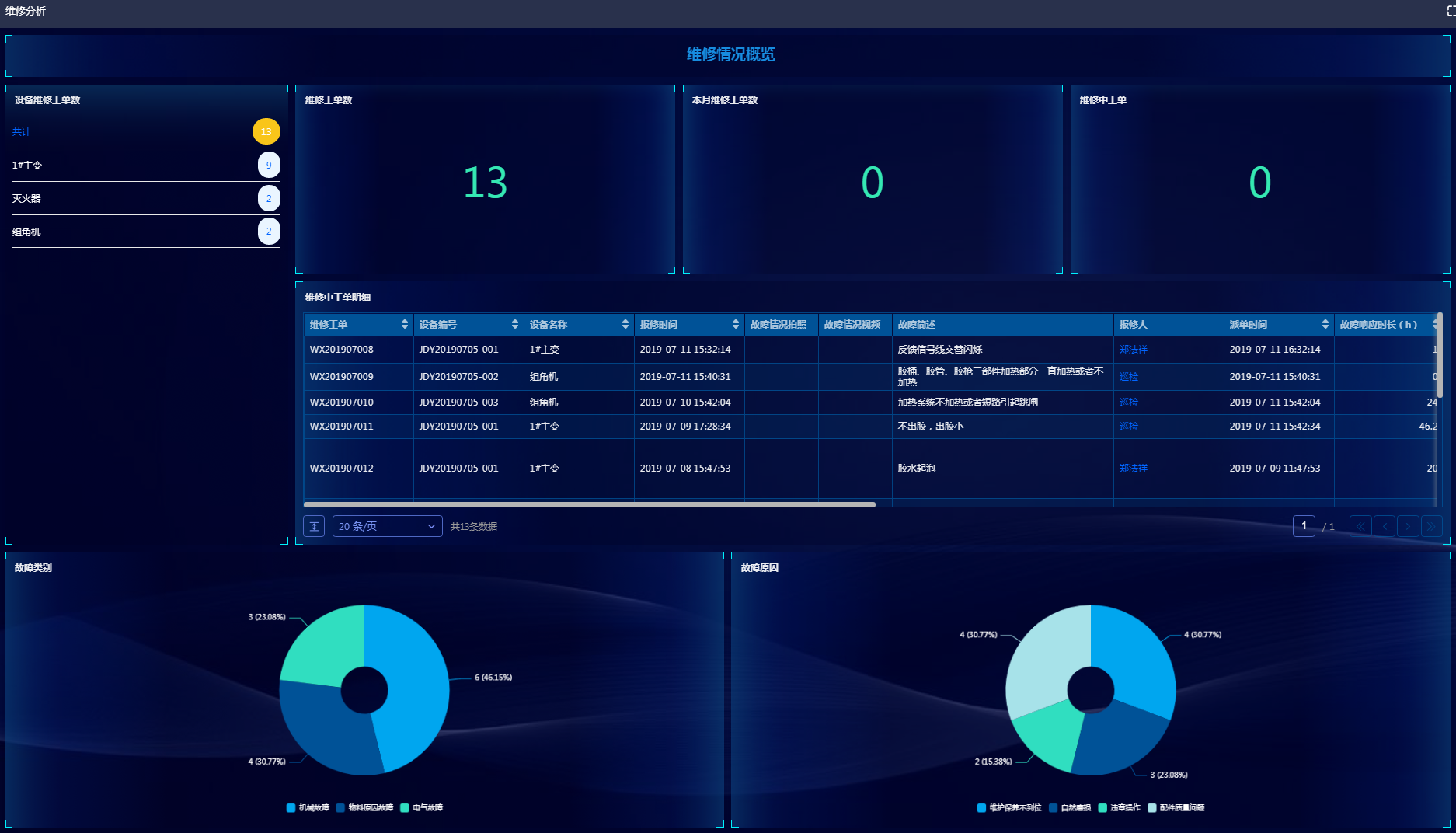
Task: Click fault description 不出胶，出胶小
Action: click(931, 427)
